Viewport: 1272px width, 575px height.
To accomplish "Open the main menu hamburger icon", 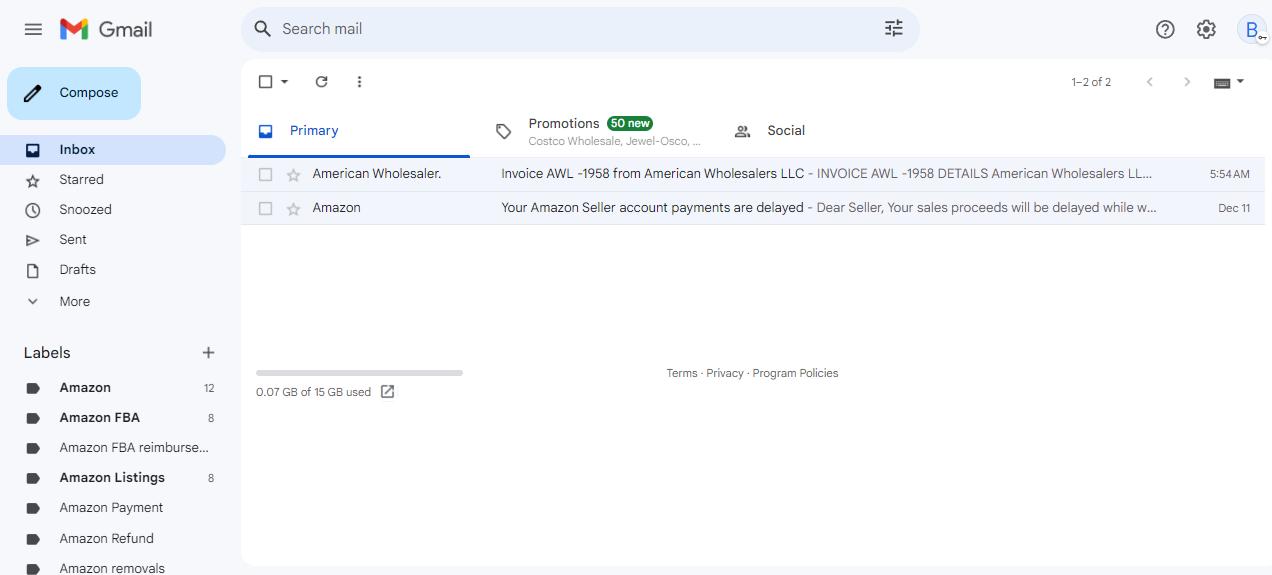I will (x=33, y=29).
